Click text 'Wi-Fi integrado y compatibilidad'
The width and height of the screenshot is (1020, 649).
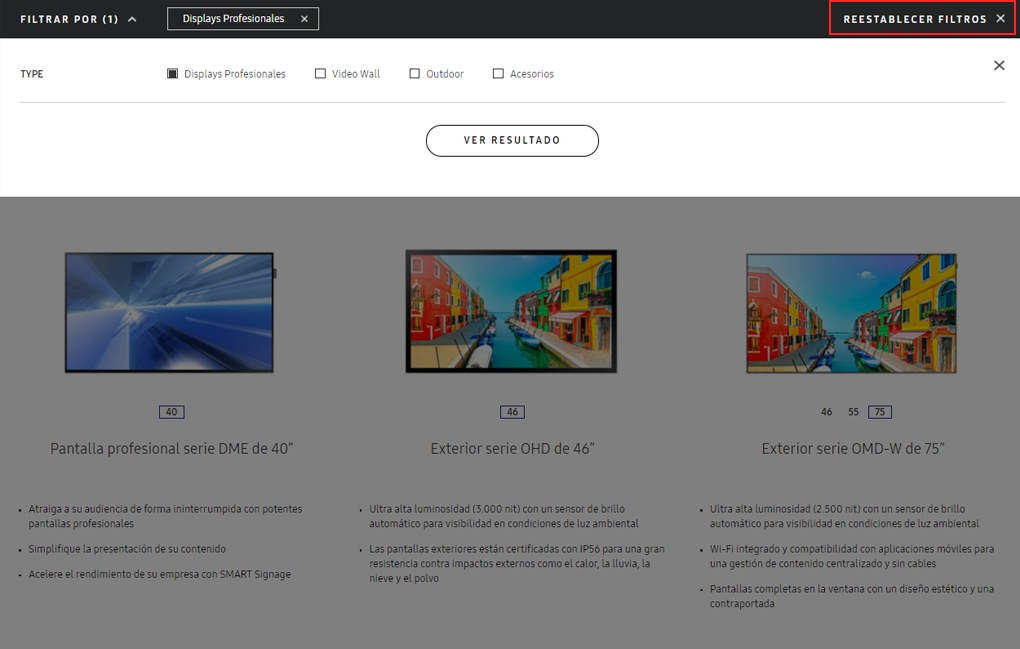(x=783, y=549)
